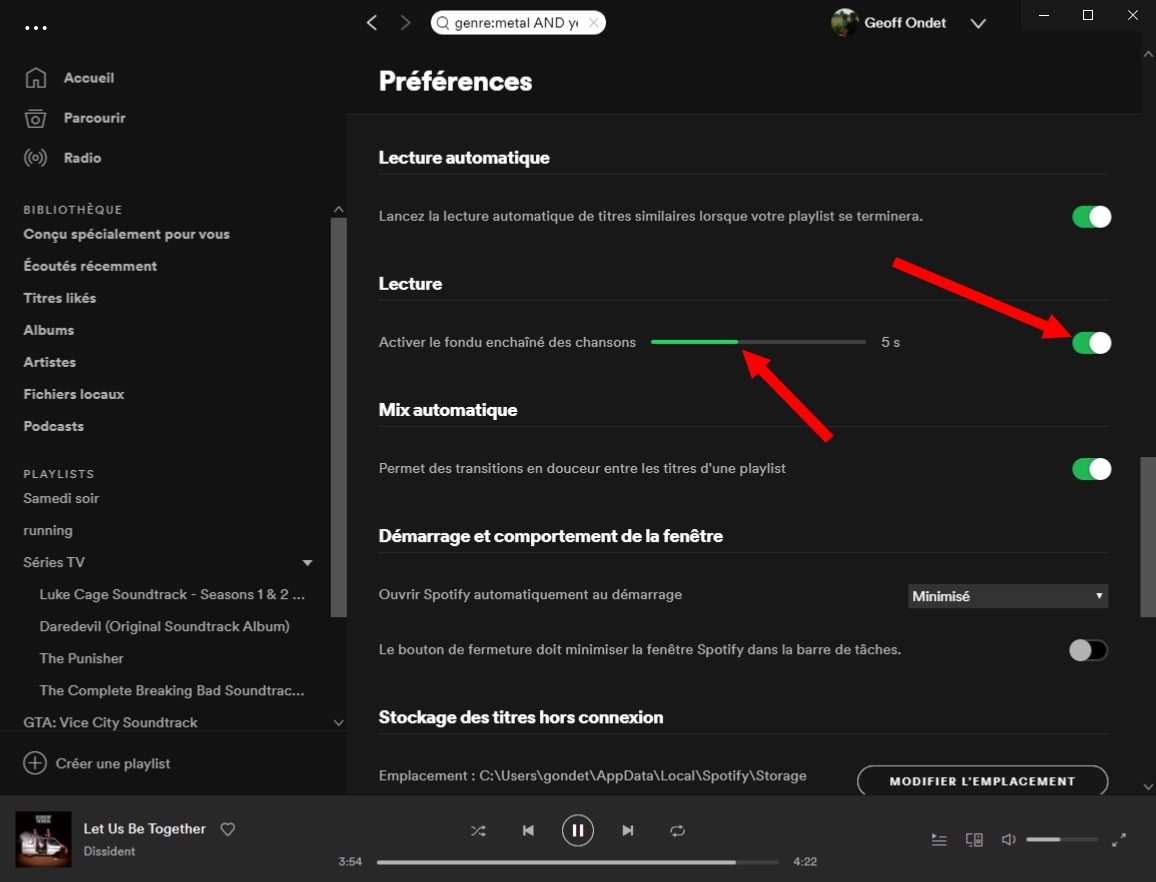Click Créer une playlist

click(113, 764)
